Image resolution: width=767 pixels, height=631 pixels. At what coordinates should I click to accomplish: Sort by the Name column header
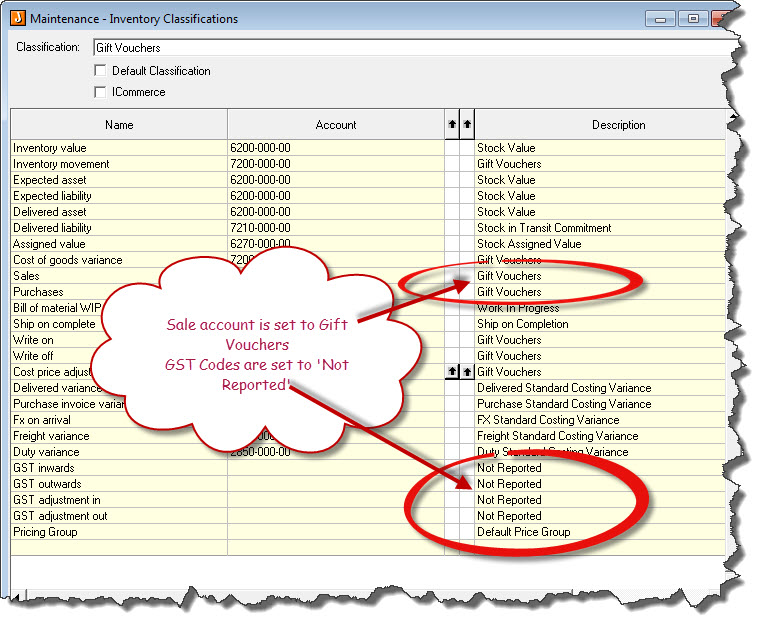click(x=119, y=125)
